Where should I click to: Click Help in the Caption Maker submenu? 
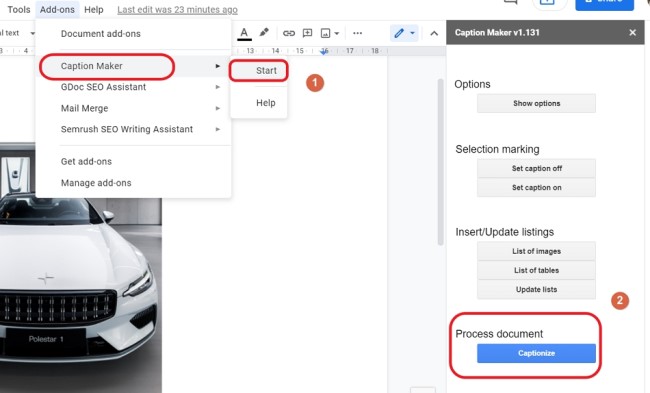coord(259,103)
